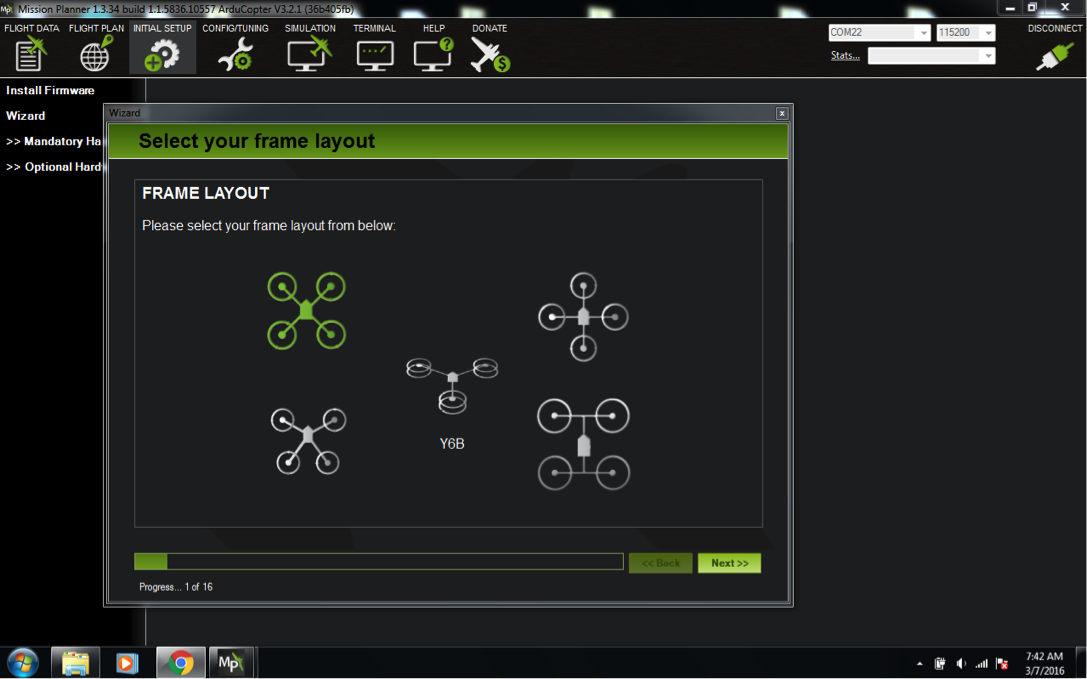
Task: Open the Flight Data screen
Action: [31, 47]
